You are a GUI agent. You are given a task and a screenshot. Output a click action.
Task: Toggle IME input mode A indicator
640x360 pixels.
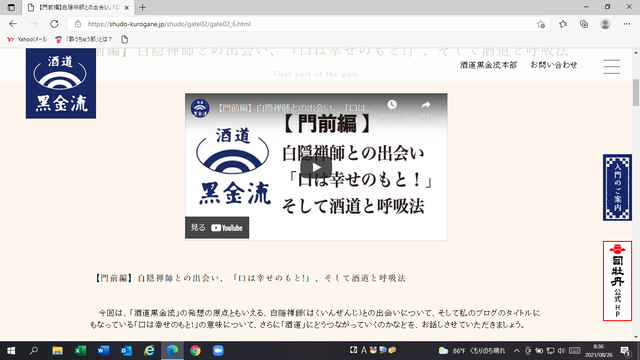point(364,350)
